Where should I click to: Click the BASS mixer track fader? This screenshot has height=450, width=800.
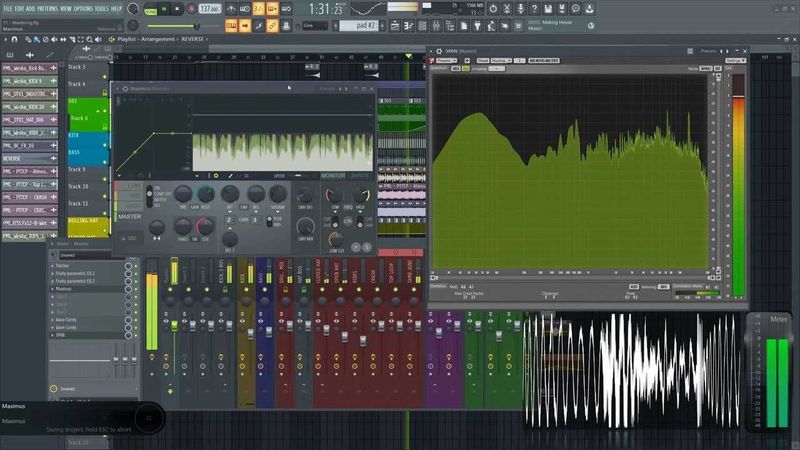pos(269,332)
